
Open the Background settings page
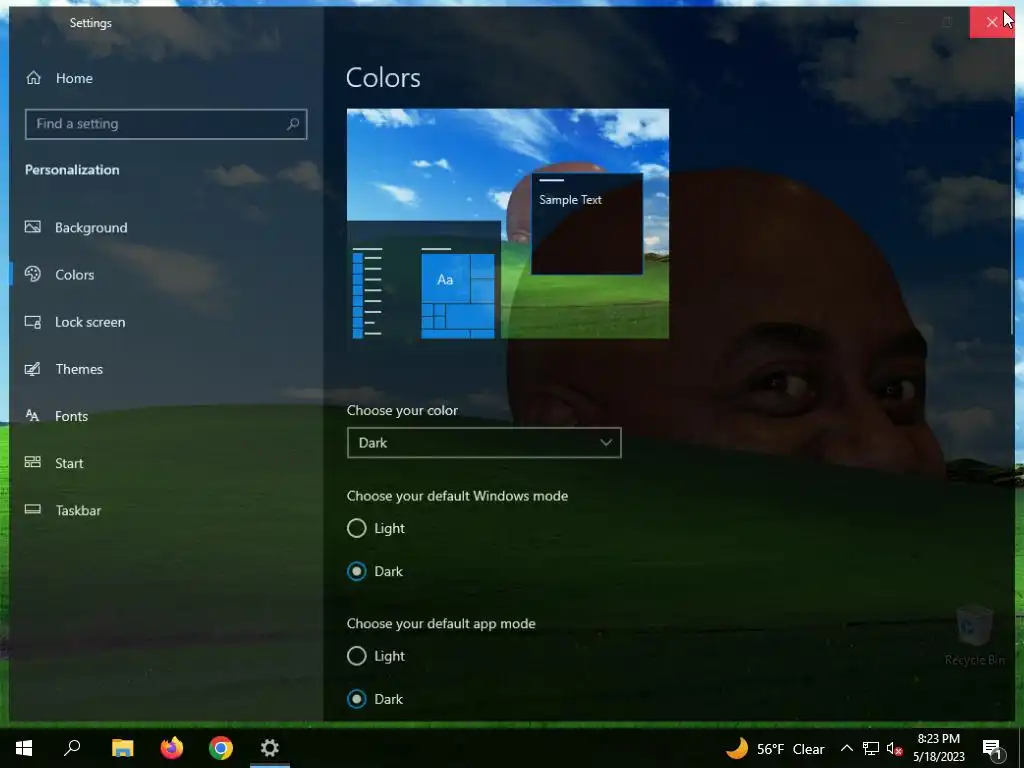pos(166,227)
